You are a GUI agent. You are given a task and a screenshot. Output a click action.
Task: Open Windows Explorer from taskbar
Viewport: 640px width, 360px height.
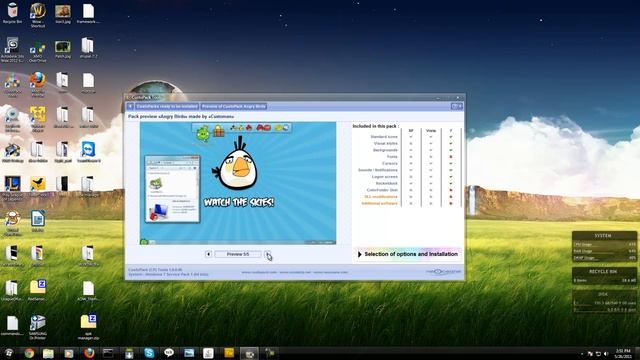[x=48, y=353]
